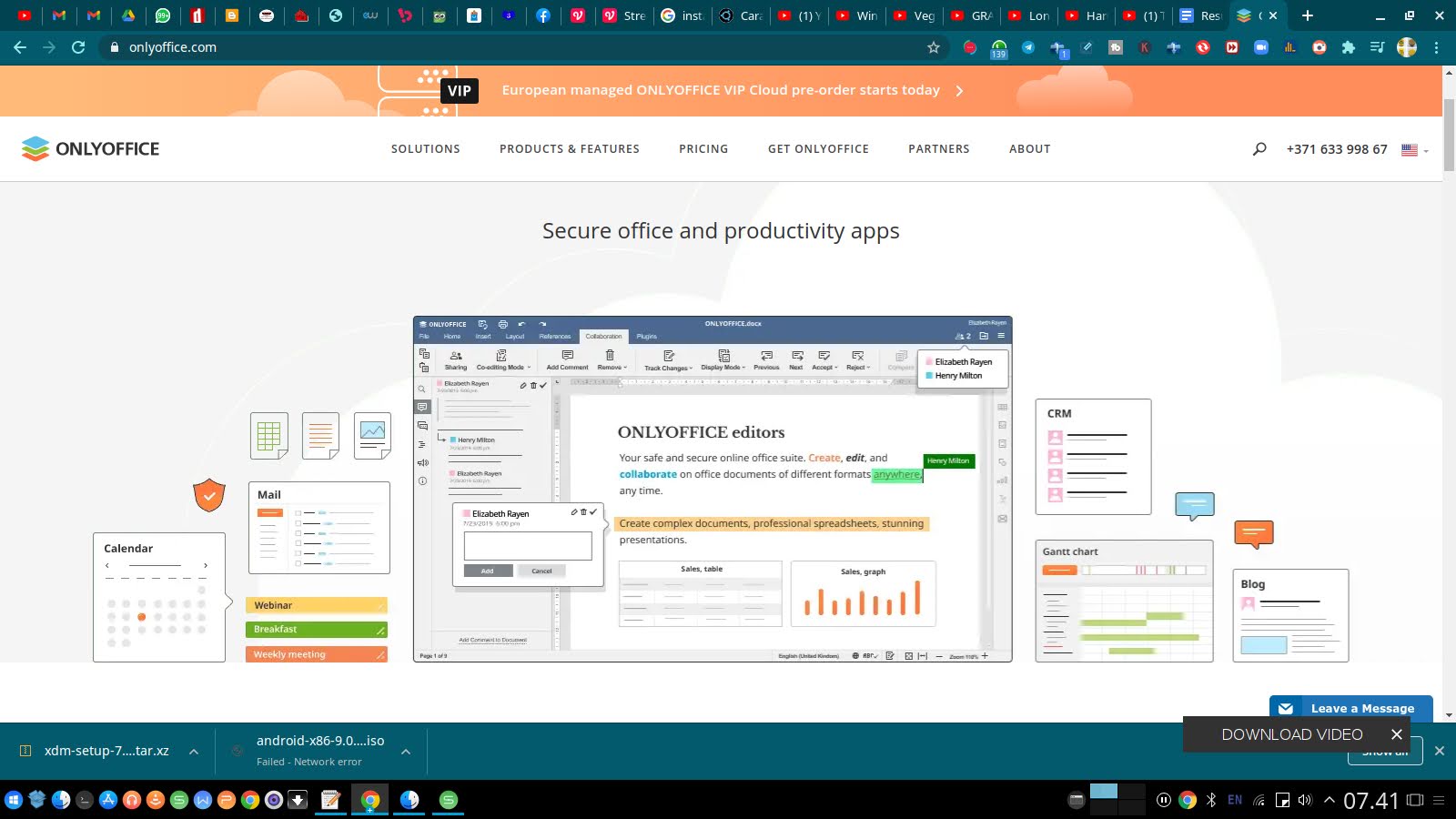The height and width of the screenshot is (819, 1456).
Task: Click the Bluetooth icon in system tray
Action: tap(1211, 800)
